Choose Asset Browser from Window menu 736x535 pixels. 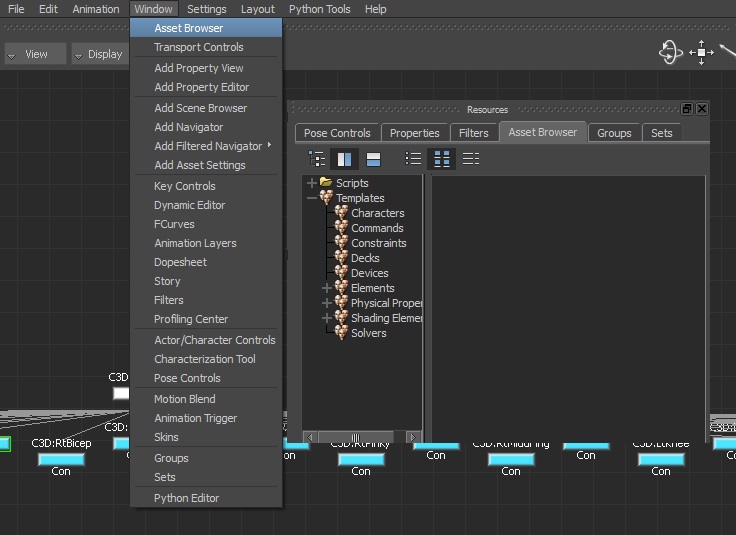(x=206, y=28)
